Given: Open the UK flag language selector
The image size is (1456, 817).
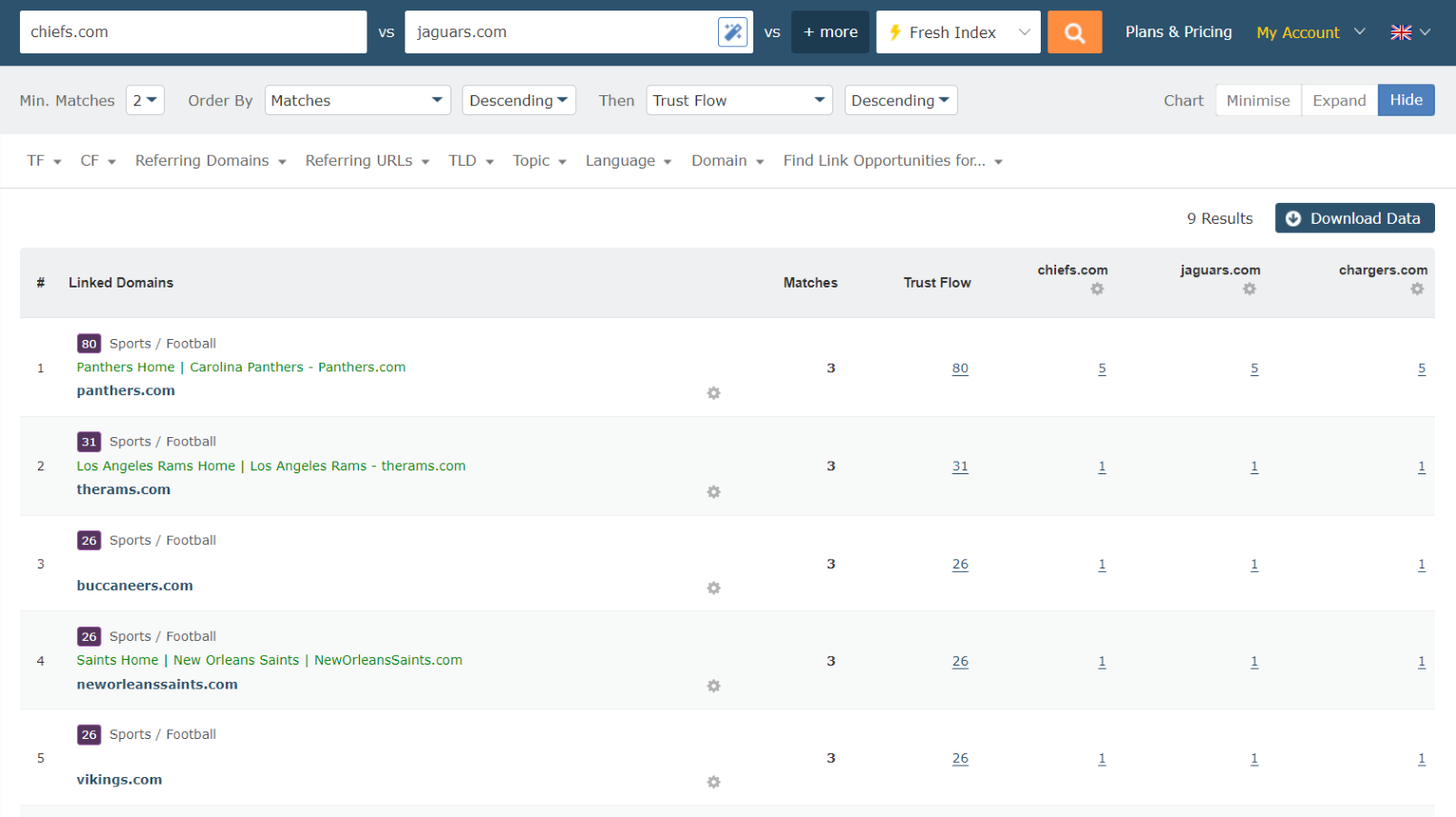Looking at the screenshot, I should (1410, 32).
